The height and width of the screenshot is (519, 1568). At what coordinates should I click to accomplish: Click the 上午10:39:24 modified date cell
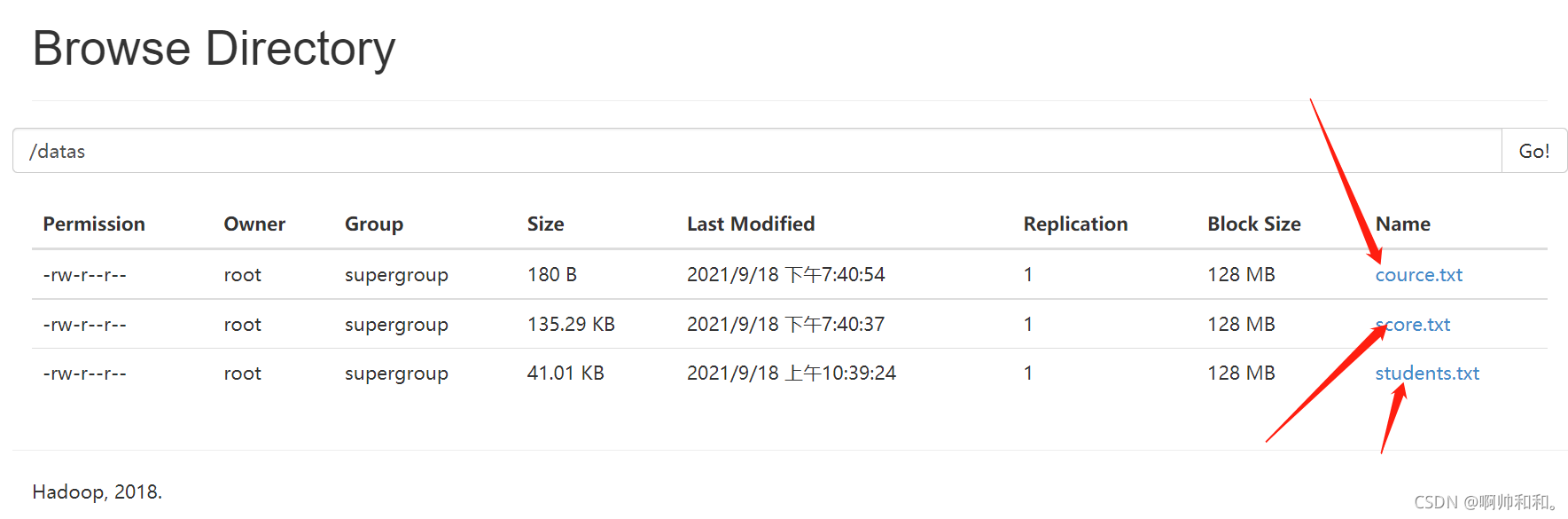click(x=792, y=374)
